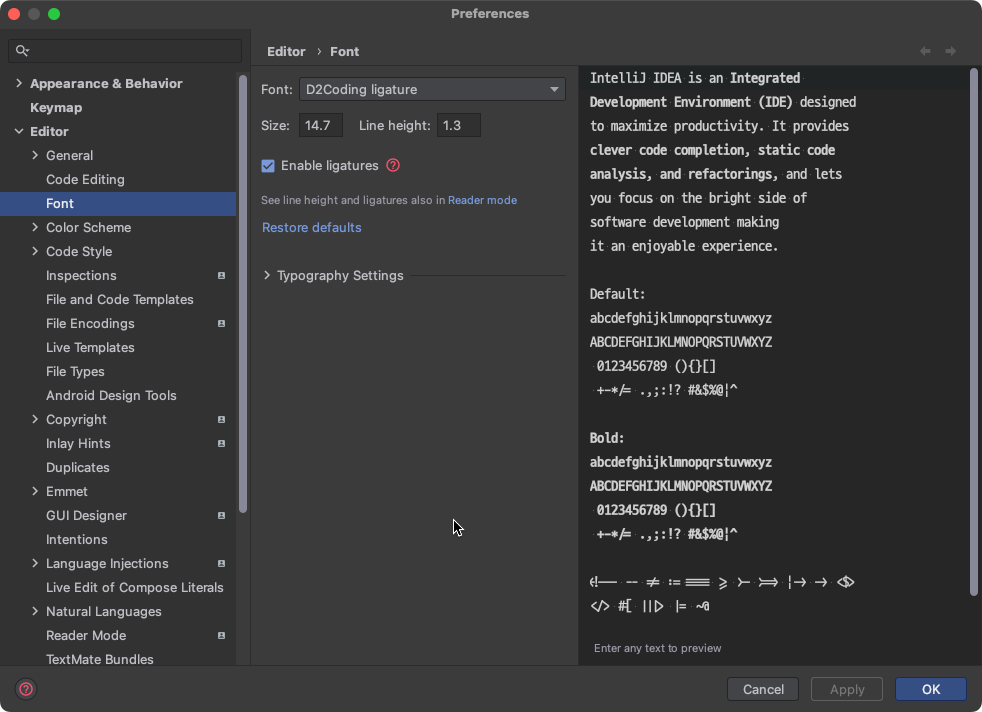Viewport: 982px width, 712px height.
Task: Click into the font preview text area
Action: point(773,351)
